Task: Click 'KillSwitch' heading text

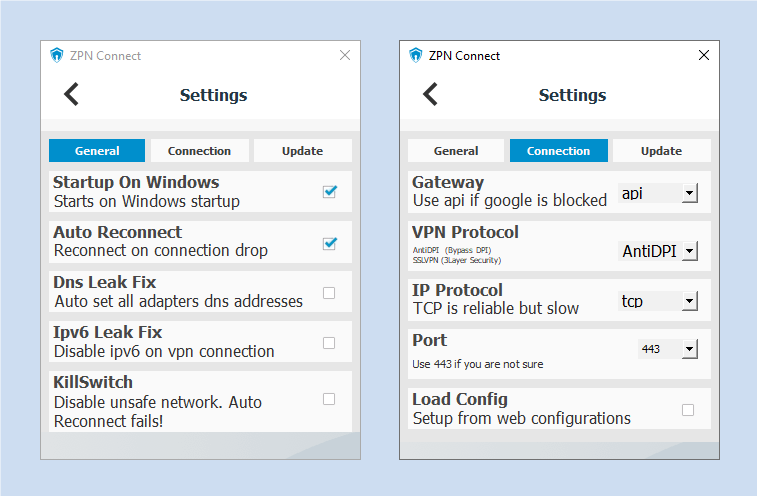Action: (x=93, y=382)
